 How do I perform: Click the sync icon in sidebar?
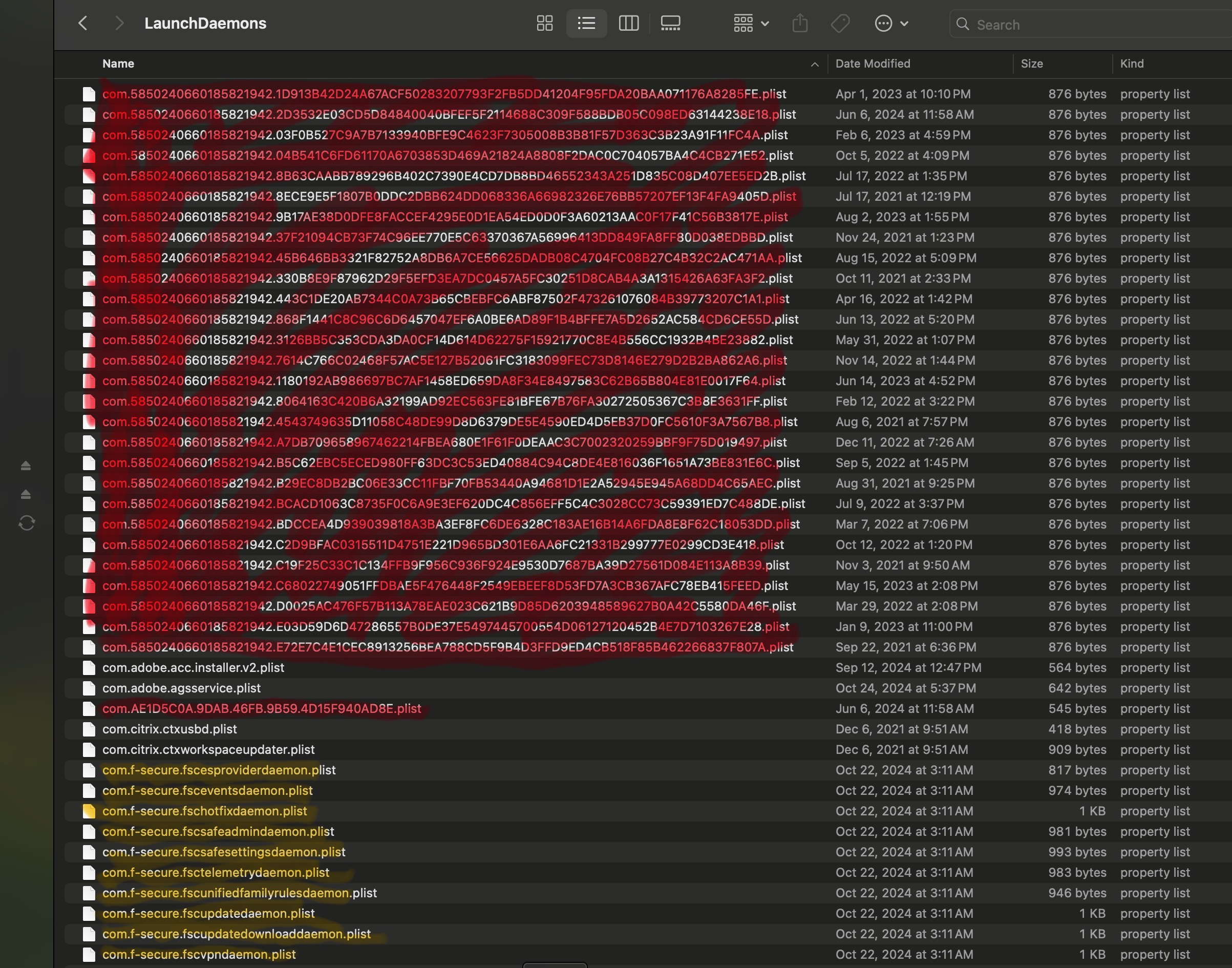coord(27,522)
